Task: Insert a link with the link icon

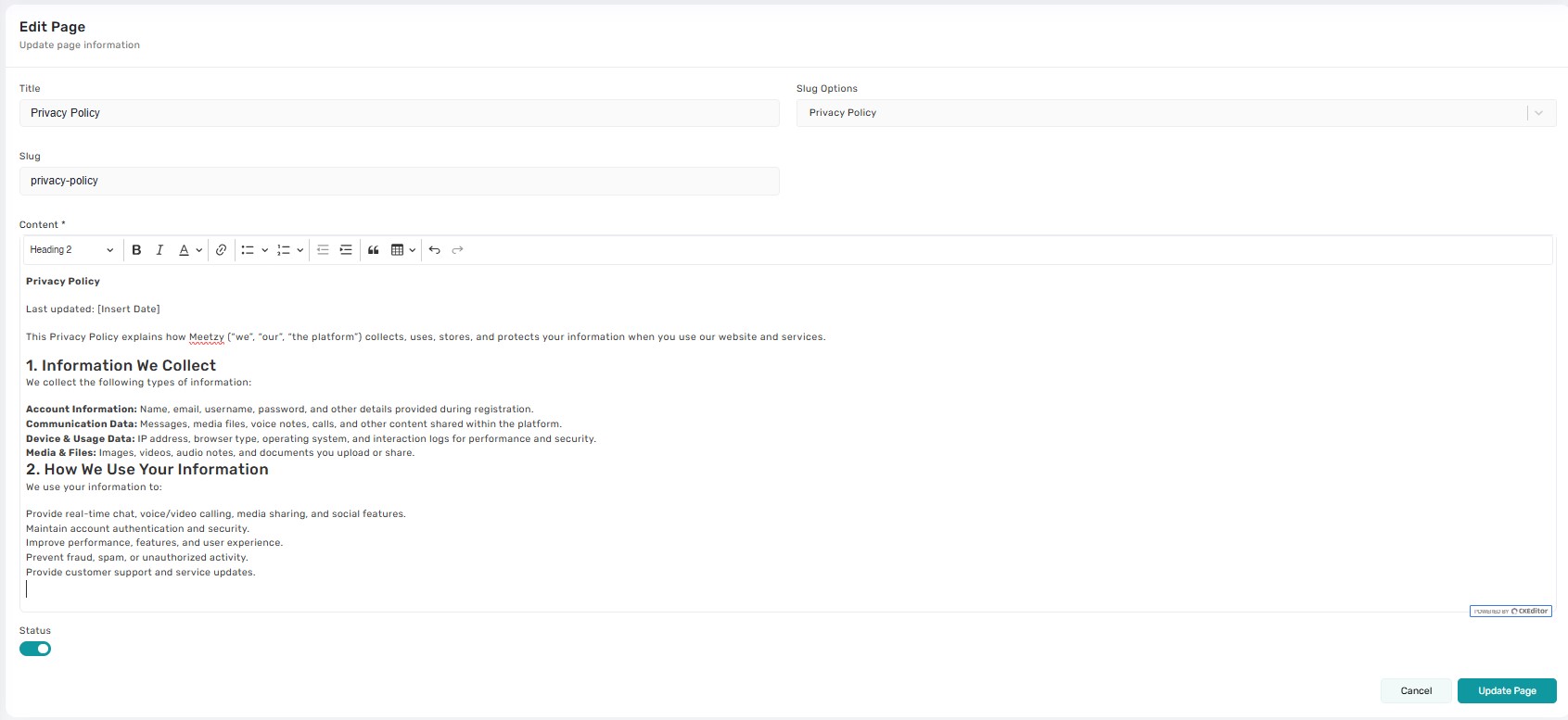Action: tap(221, 250)
